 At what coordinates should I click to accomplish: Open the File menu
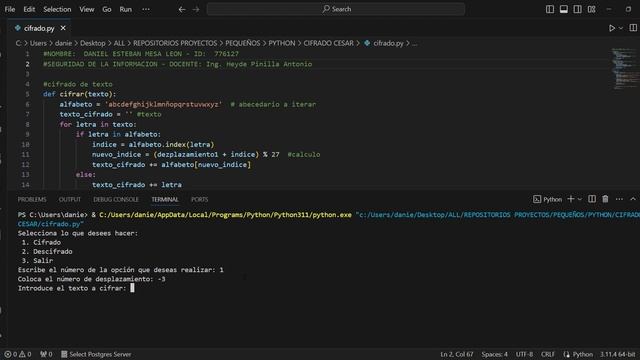[10, 9]
